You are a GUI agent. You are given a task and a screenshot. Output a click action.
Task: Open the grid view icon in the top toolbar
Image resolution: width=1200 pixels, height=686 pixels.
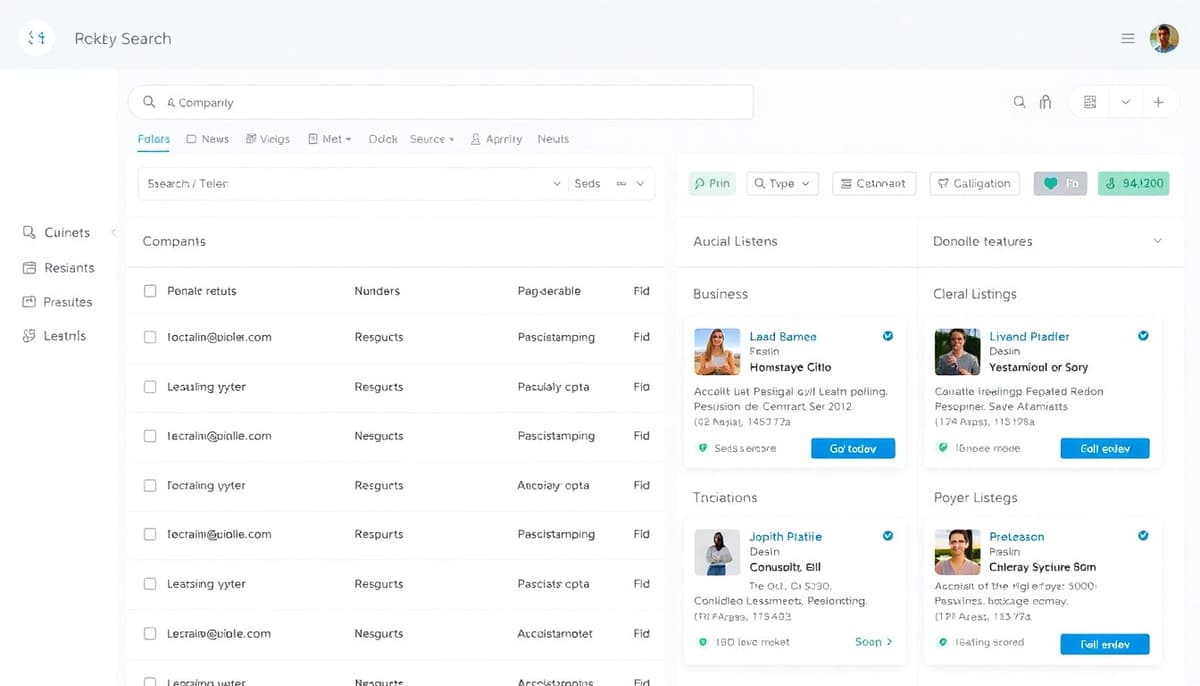pos(1089,102)
